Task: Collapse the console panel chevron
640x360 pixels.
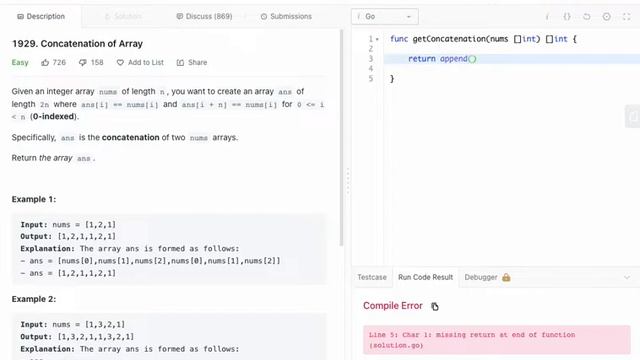Action: pos(627,278)
